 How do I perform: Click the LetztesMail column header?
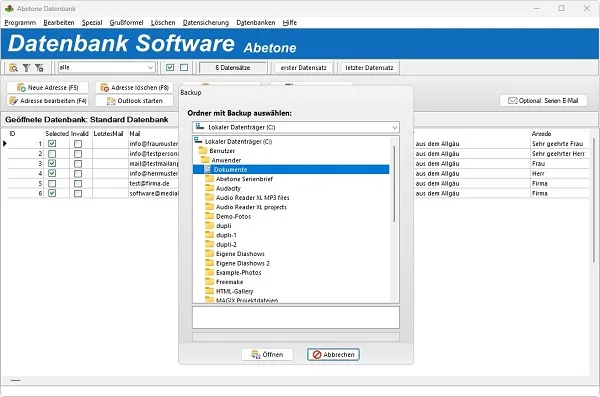tap(108, 134)
